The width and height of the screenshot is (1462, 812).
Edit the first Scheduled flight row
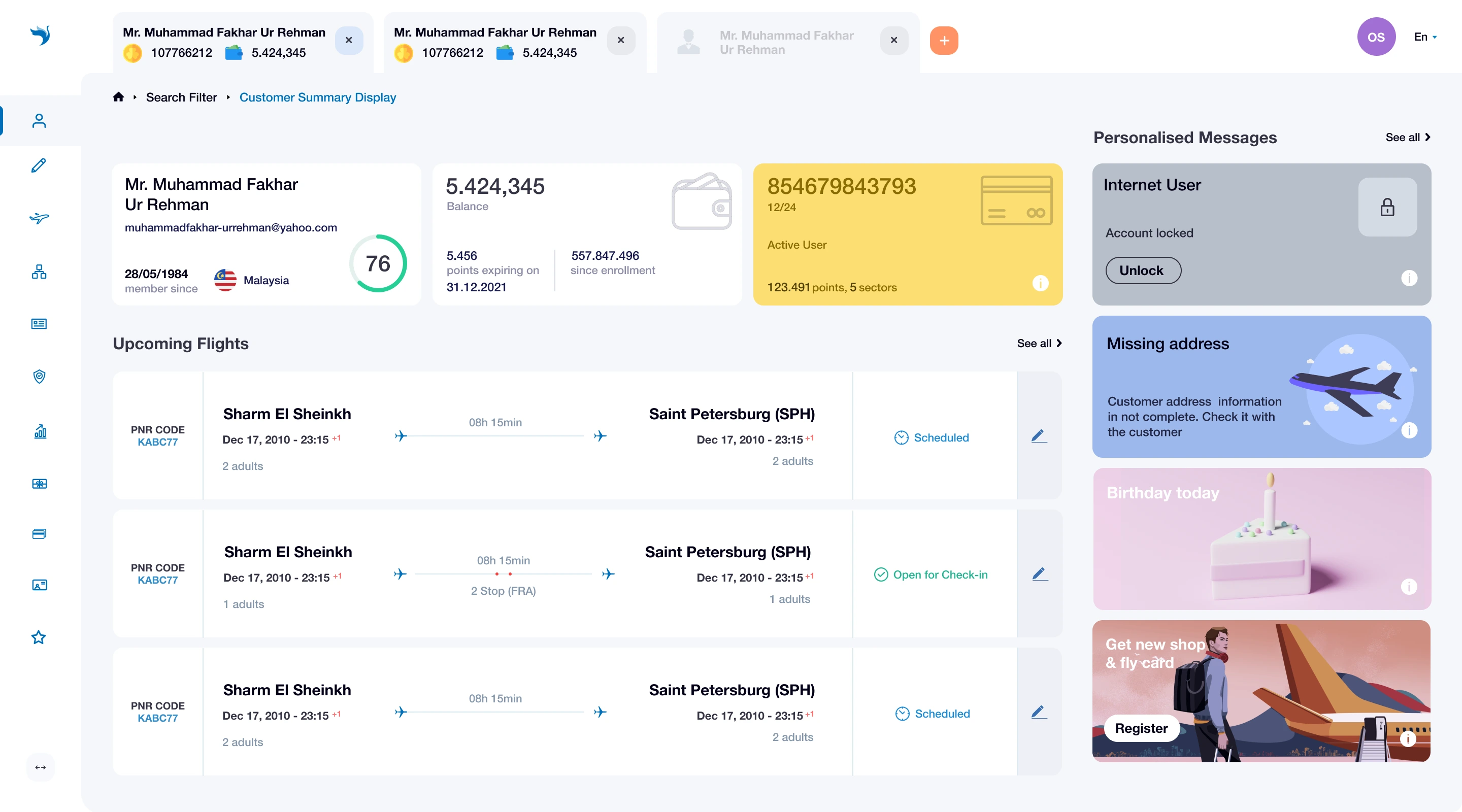[1039, 436]
